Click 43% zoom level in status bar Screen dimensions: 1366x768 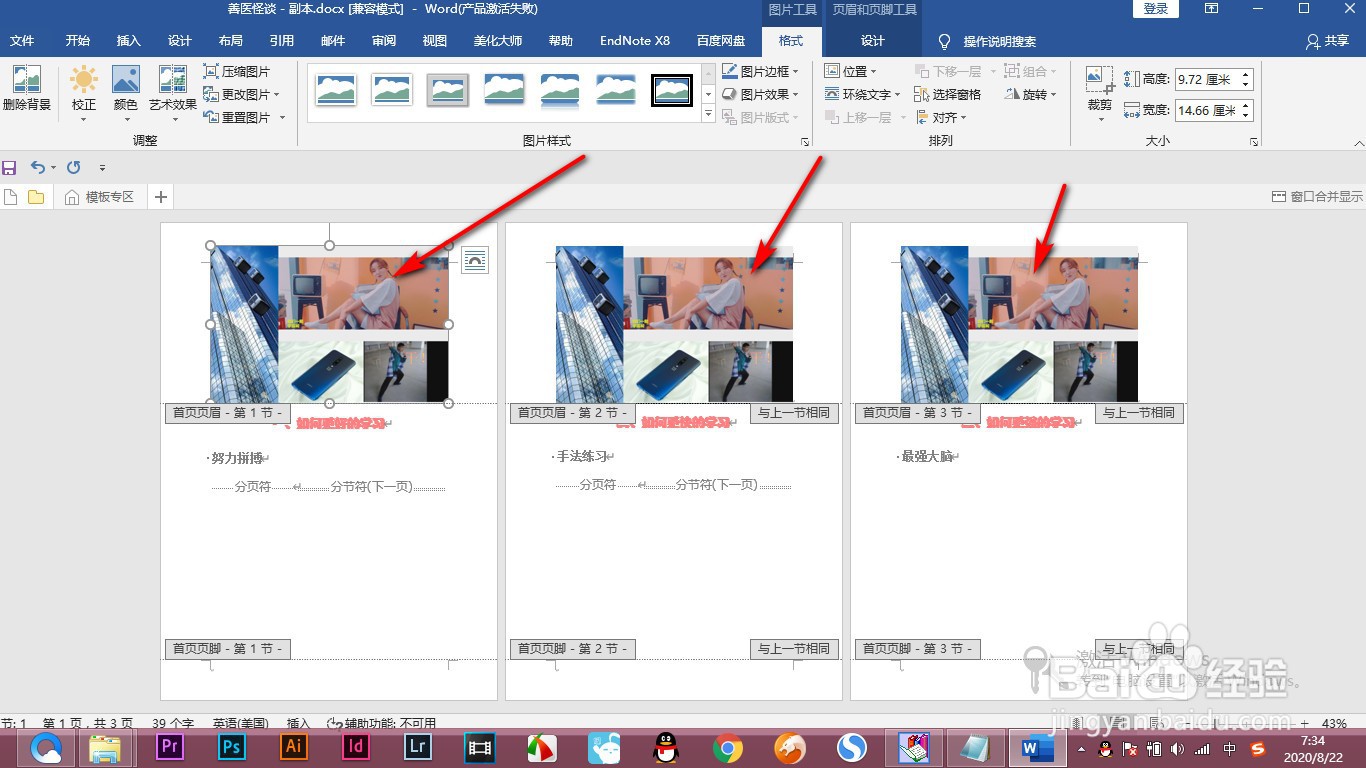tap(1334, 723)
